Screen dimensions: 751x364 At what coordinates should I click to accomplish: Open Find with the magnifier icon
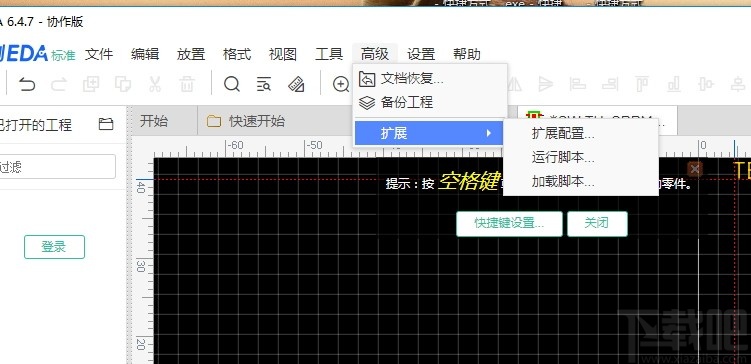point(232,85)
